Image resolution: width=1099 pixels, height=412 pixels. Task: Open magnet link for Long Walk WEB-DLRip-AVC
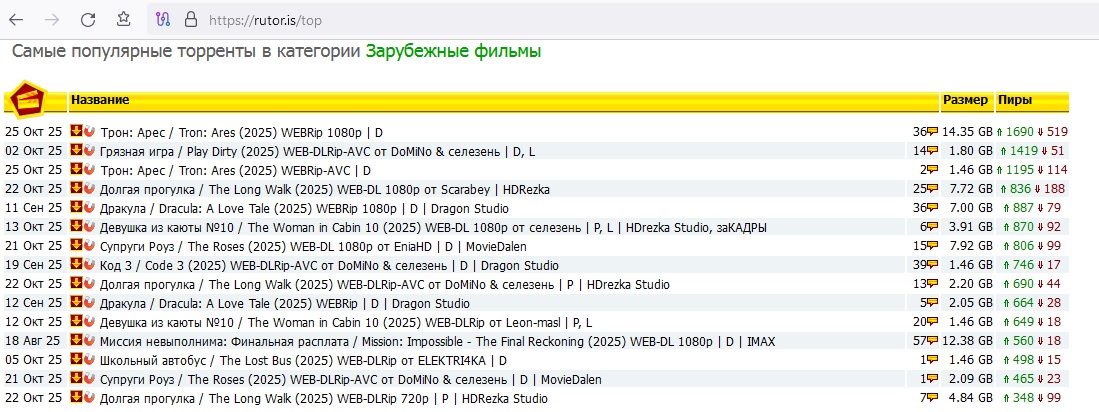(88, 282)
